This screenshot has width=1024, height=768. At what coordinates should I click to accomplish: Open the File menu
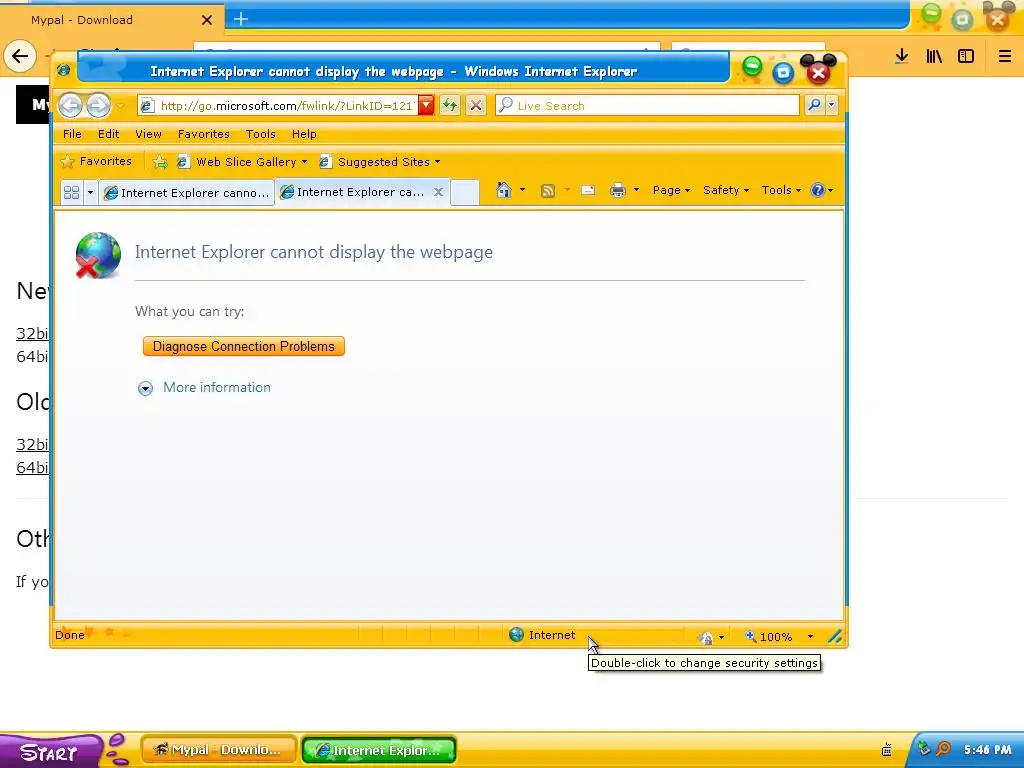point(72,134)
